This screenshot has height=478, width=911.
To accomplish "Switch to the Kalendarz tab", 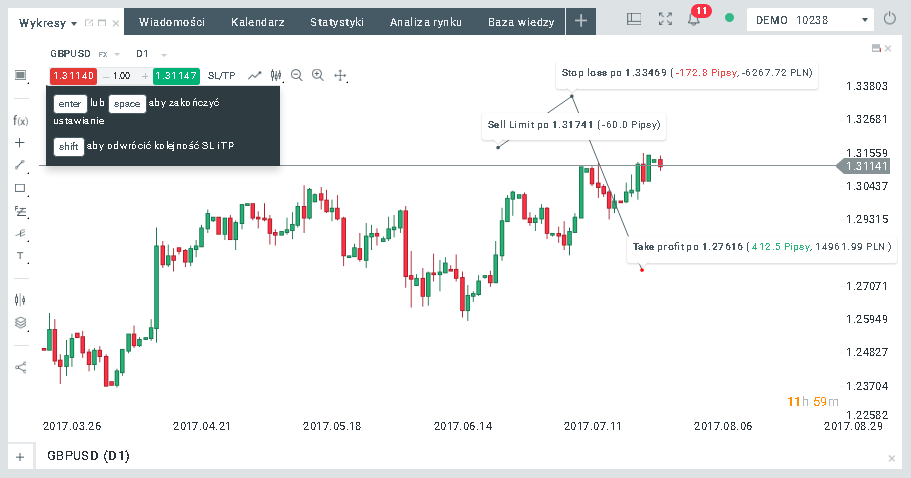I will (258, 20).
